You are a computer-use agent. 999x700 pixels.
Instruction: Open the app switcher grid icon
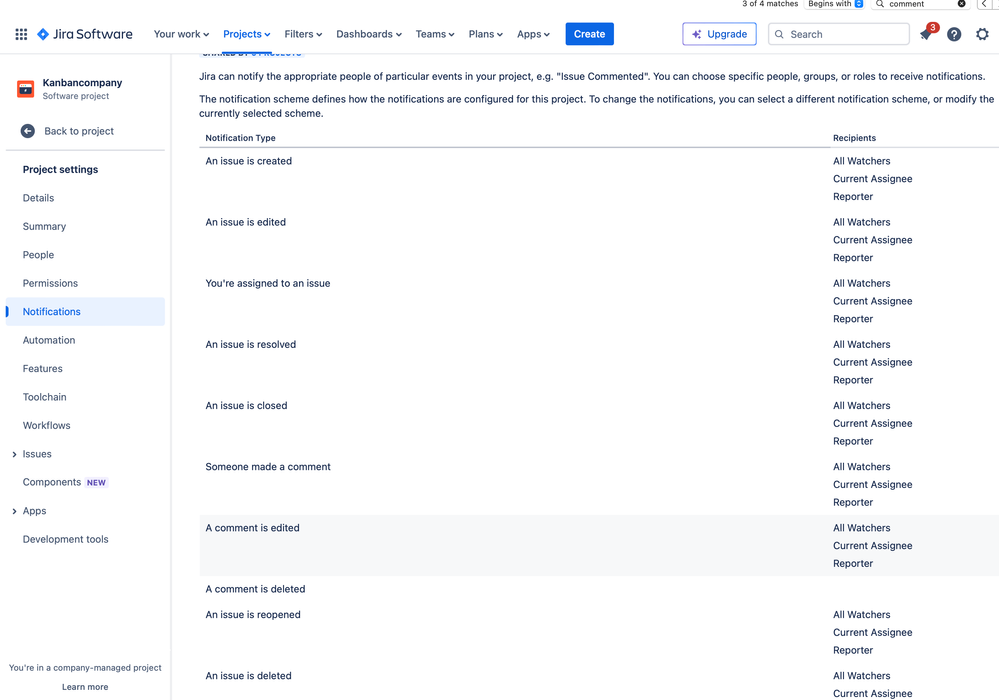20,33
